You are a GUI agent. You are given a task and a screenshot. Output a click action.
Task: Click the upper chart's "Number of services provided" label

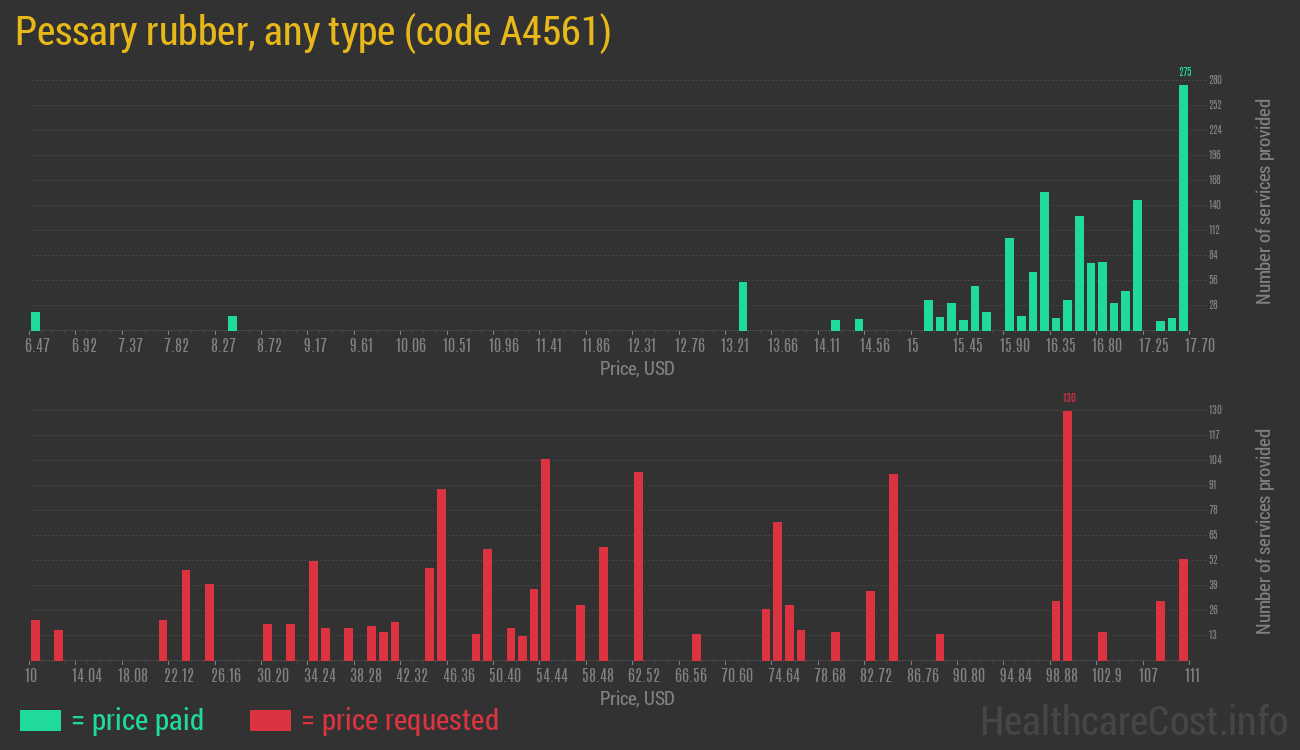pyautogui.click(x=1264, y=202)
